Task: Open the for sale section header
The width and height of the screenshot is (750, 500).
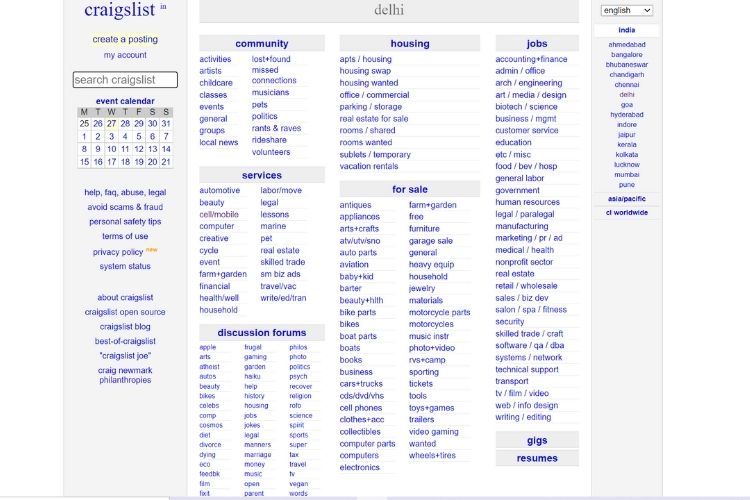Action: coord(410,189)
